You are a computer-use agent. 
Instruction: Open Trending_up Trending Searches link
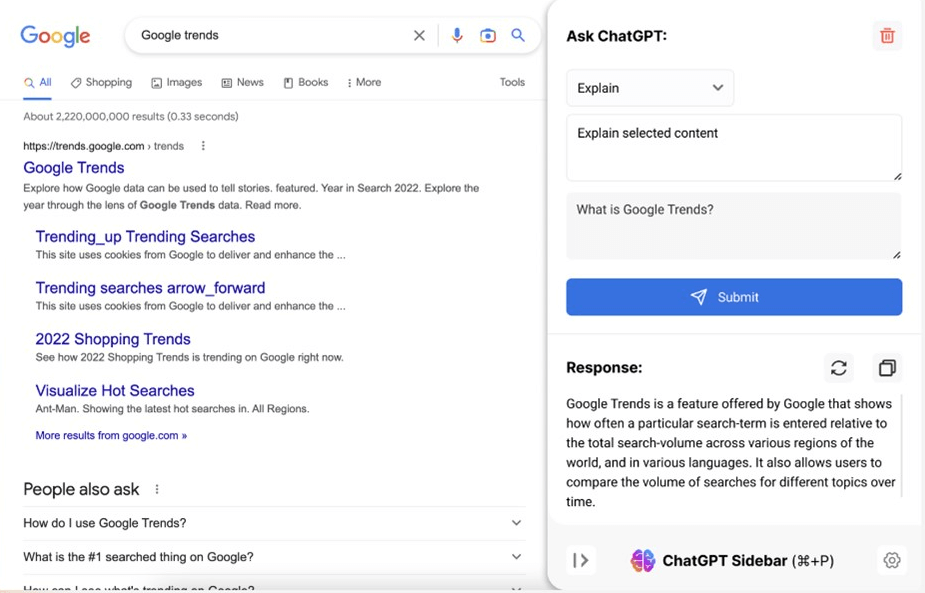click(145, 237)
